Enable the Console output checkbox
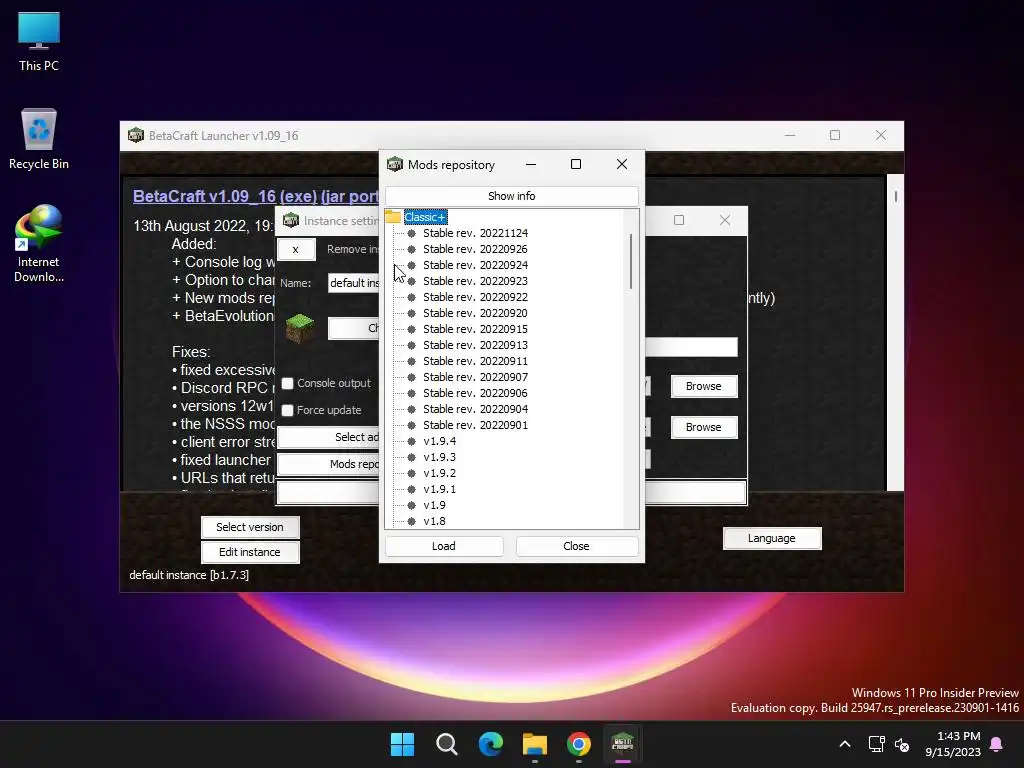The image size is (1024, 768). (287, 383)
